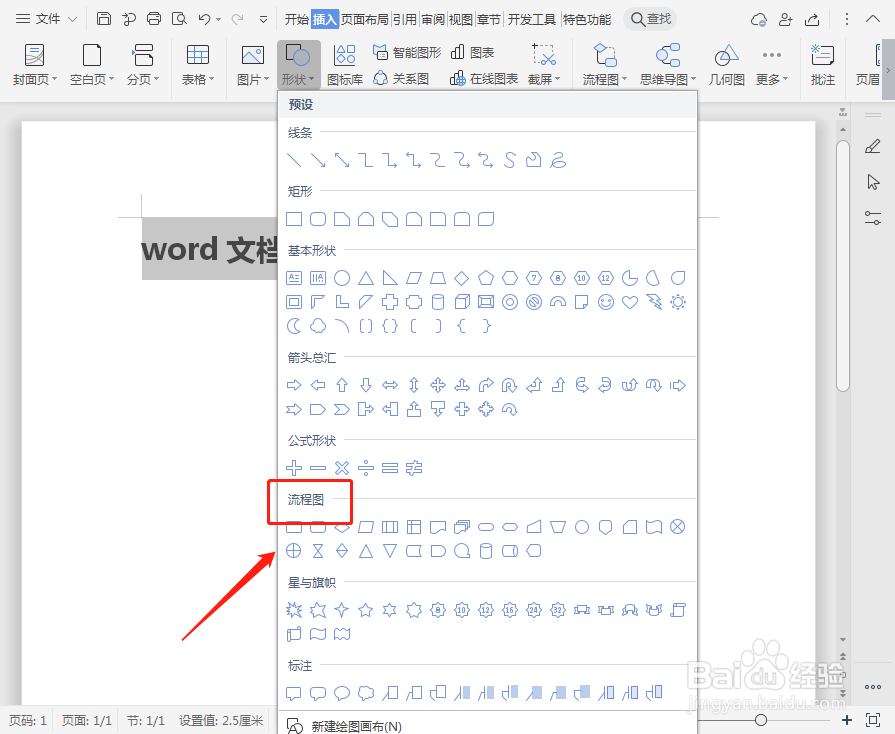Select the oval basic shape
The image size is (895, 734).
342,278
